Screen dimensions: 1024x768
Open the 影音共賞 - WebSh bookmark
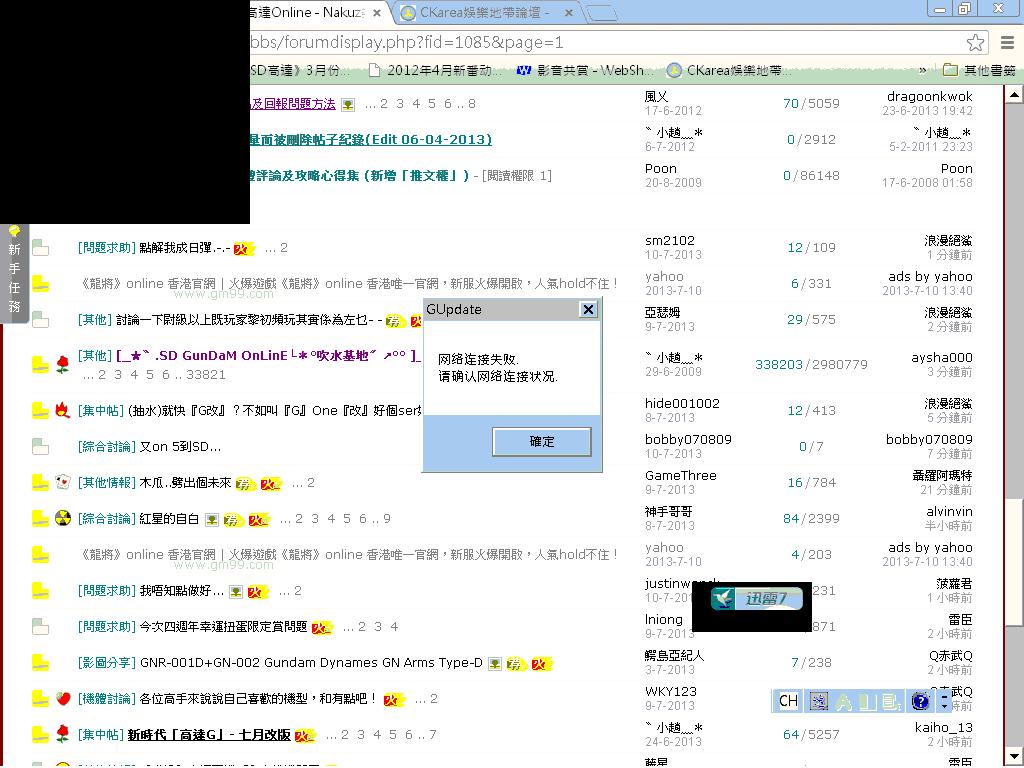click(585, 71)
